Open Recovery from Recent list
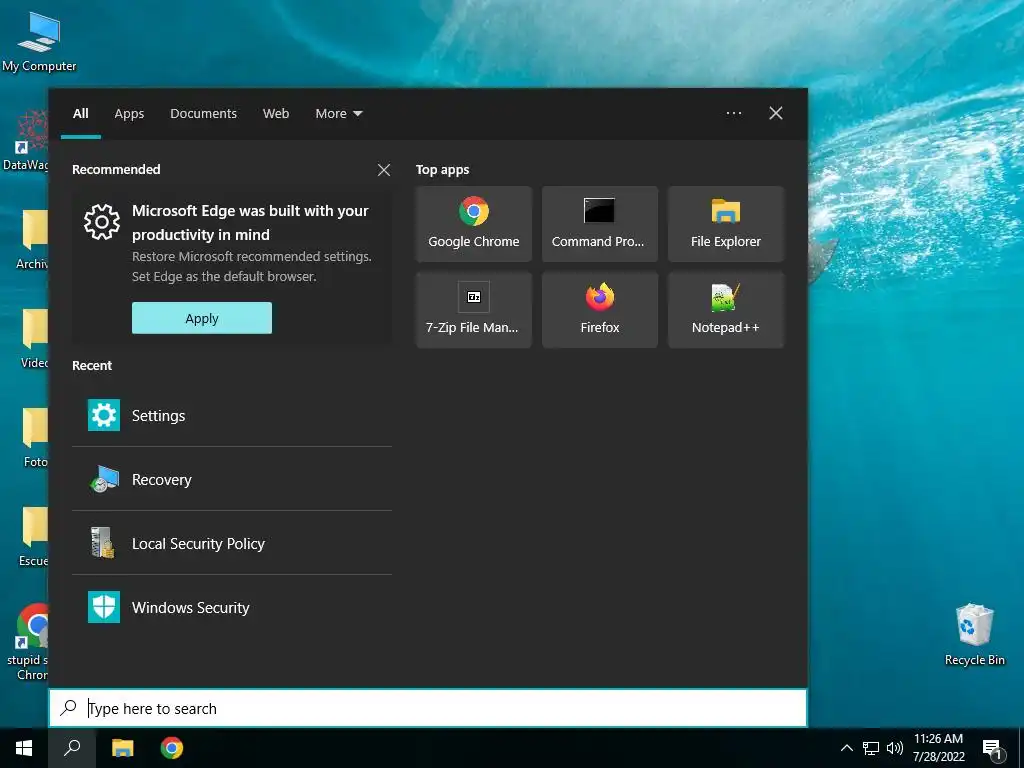This screenshot has width=1024, height=768. click(x=232, y=479)
